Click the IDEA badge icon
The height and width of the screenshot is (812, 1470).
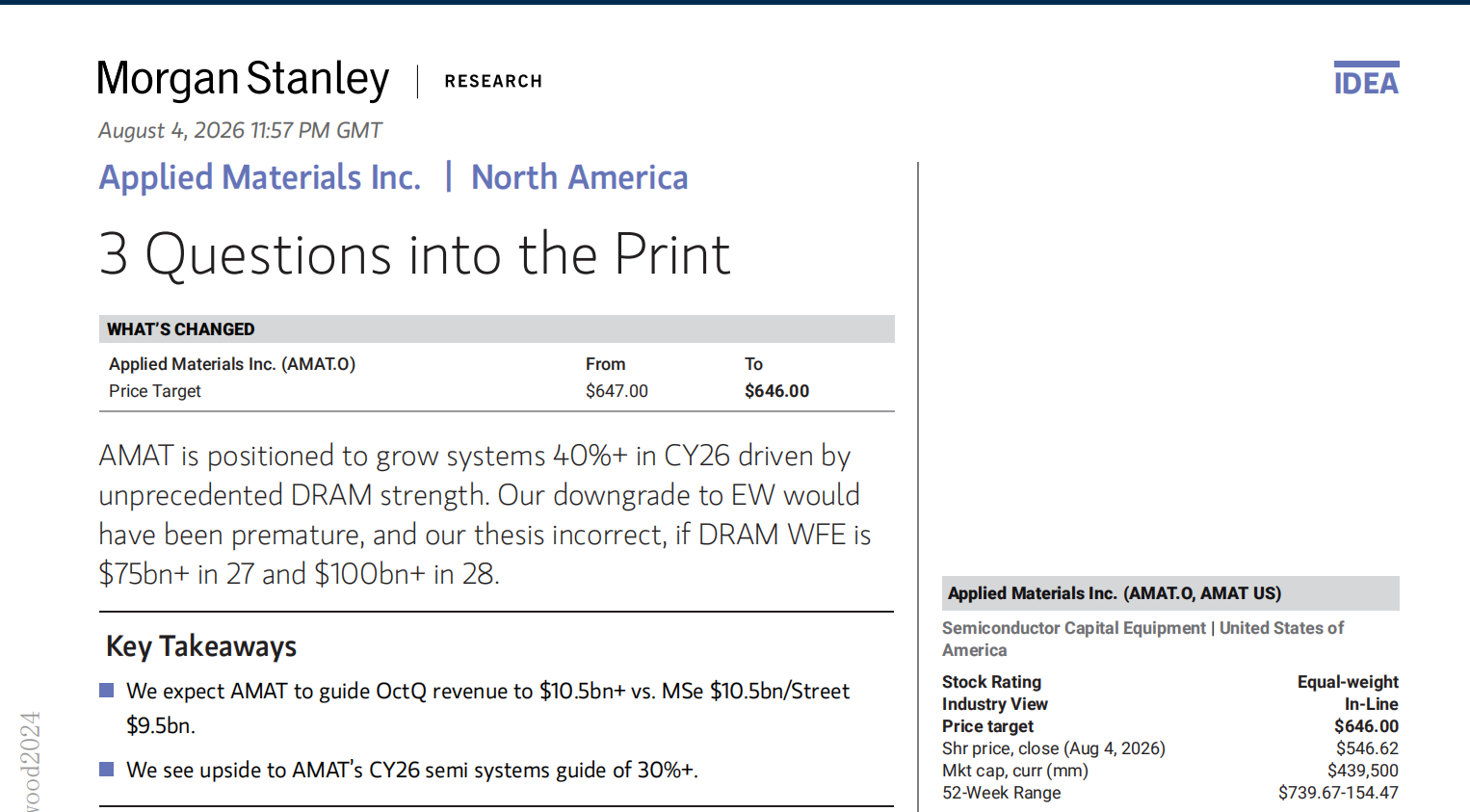tap(1366, 78)
